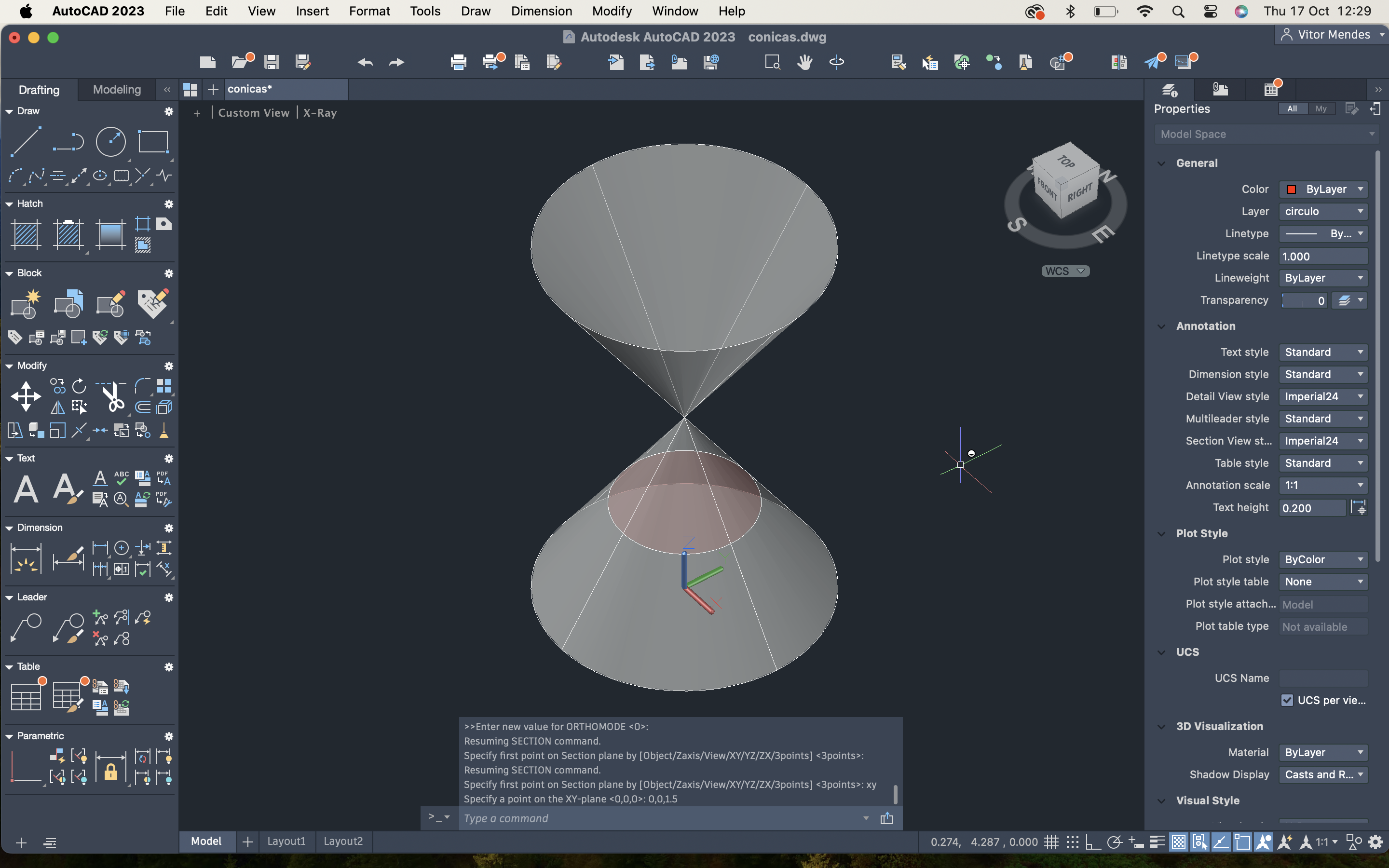Viewport: 1389px width, 868px height.
Task: Click the Print icon in toolbar
Action: point(458,62)
